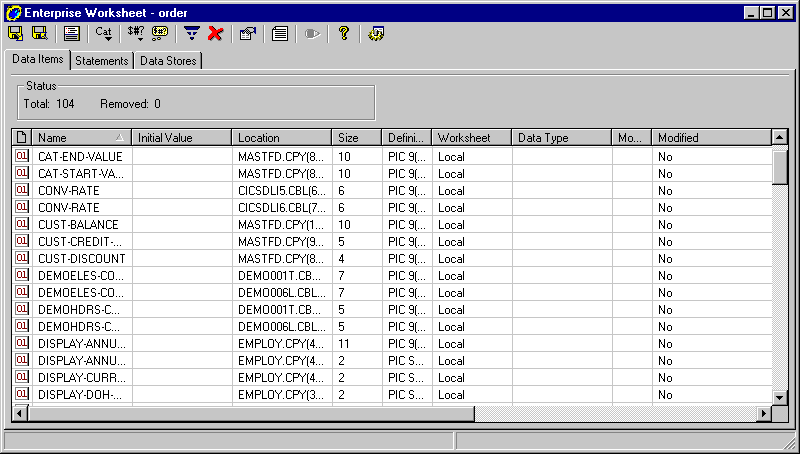Screen dimensions: 800x454
Task: Click the EMPLOY.CPY(3... location cell
Action: (282, 395)
